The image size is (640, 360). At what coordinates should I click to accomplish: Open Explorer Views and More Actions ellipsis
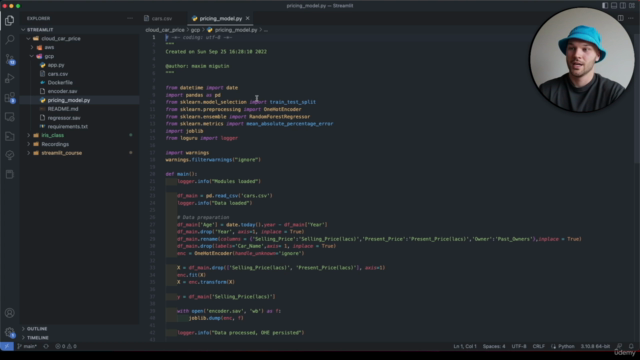point(130,18)
